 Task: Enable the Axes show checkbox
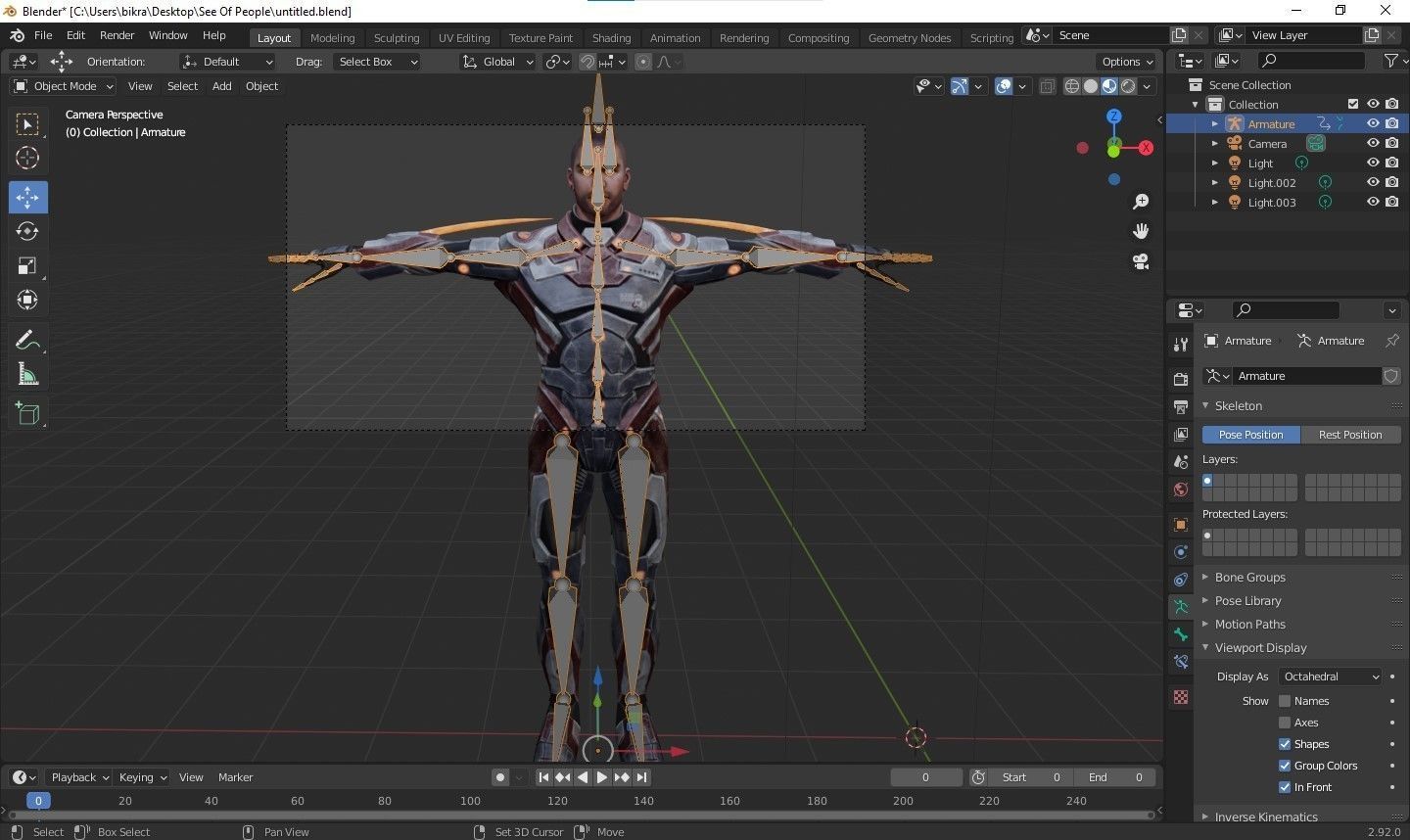point(1285,723)
